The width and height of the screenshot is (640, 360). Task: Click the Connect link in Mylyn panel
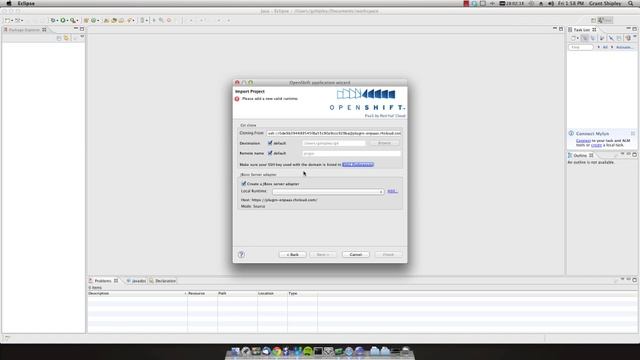coord(583,140)
